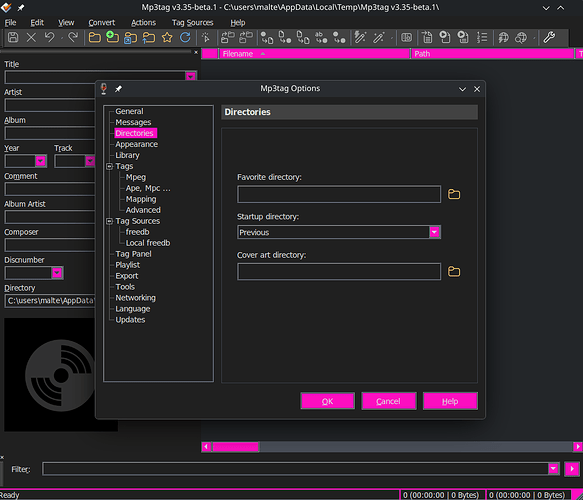Click the Options wrench toolbar icon
The image size is (583, 500).
[x=549, y=38]
